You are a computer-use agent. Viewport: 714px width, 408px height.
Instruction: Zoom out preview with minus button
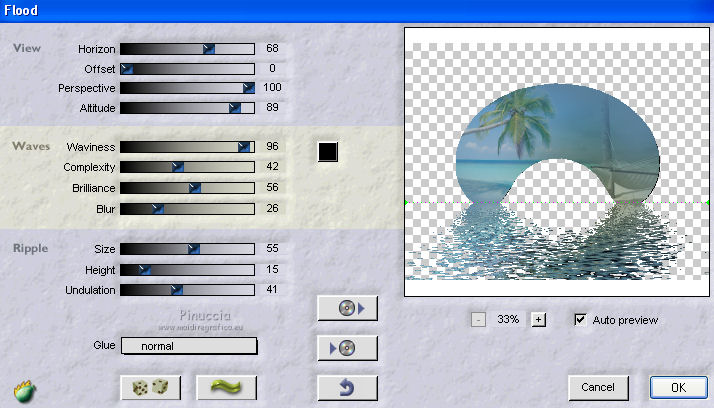point(478,320)
